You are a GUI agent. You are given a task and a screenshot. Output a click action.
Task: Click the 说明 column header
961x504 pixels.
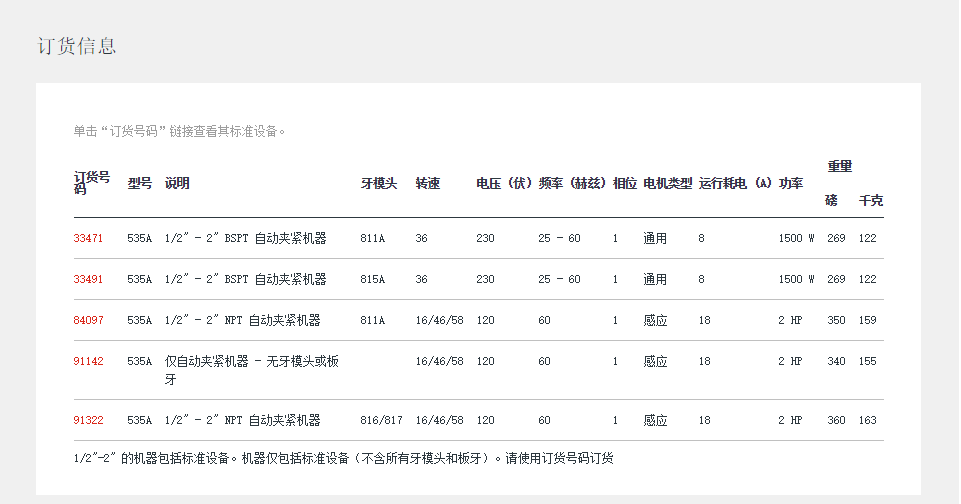(177, 184)
